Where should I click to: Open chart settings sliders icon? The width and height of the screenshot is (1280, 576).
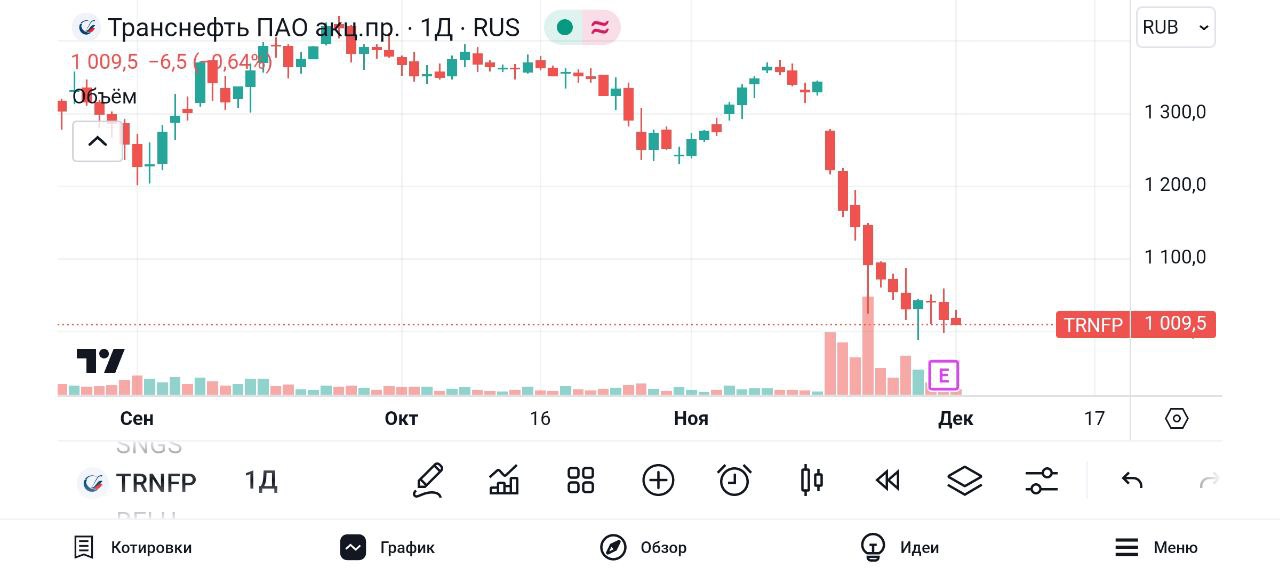(1041, 481)
